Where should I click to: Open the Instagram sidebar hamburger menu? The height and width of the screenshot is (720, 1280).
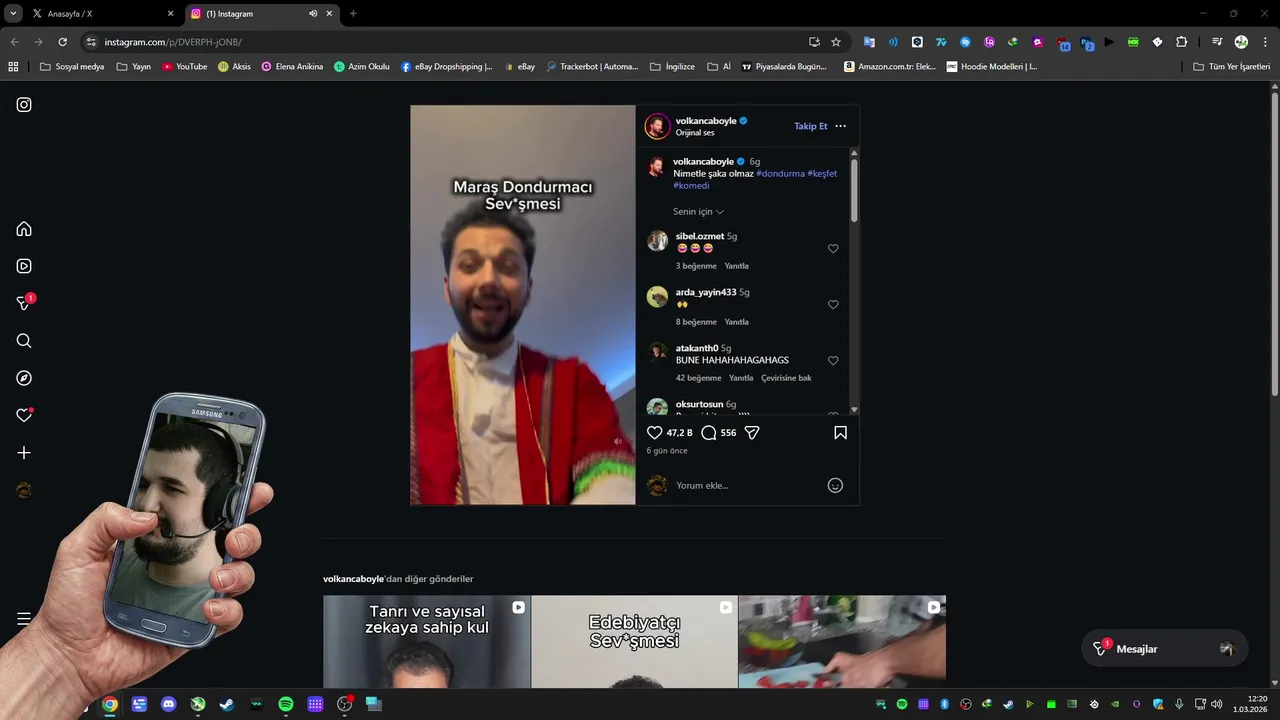tap(24, 619)
